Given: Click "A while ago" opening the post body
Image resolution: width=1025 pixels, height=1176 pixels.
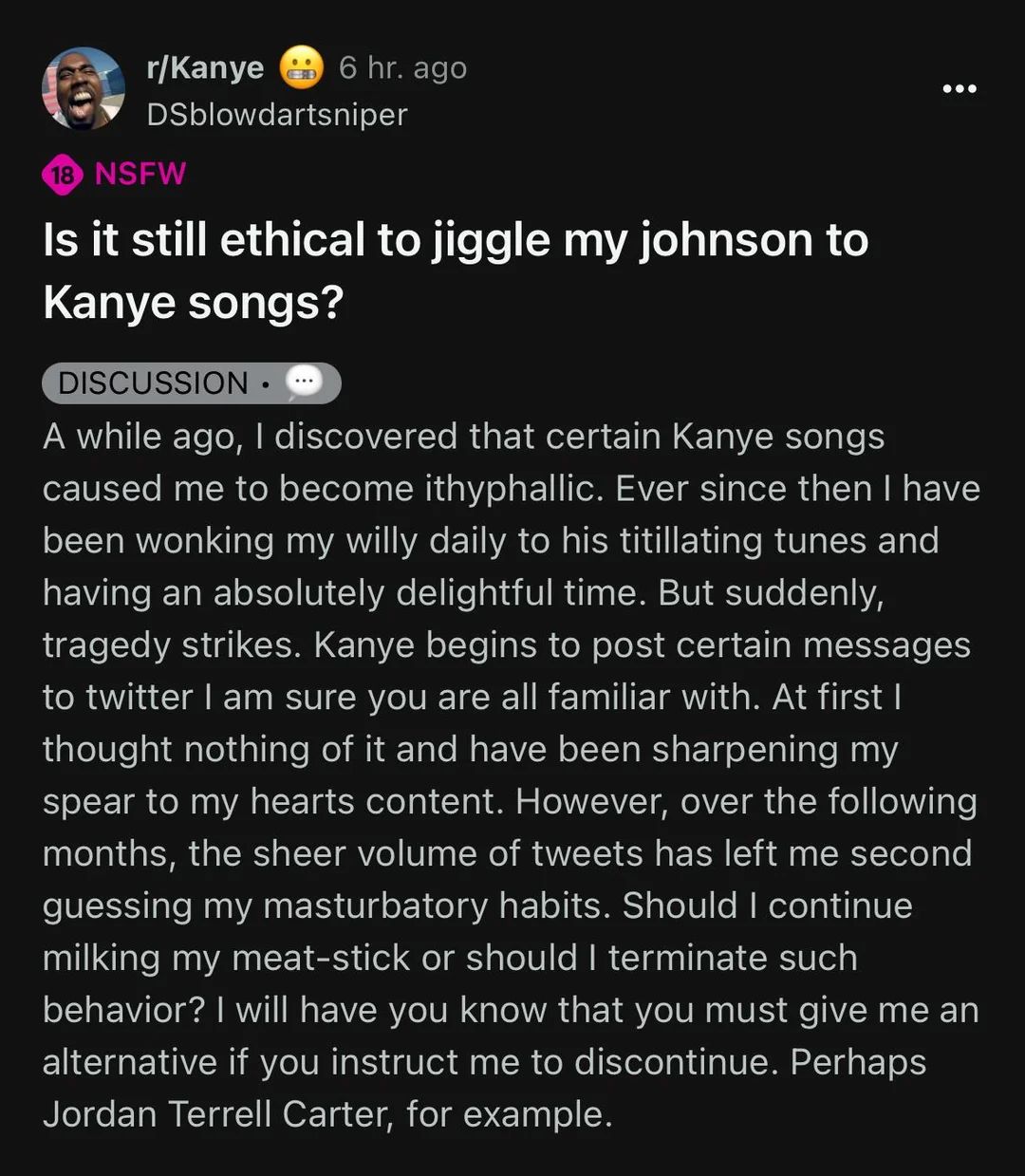Looking at the screenshot, I should tap(140, 437).
